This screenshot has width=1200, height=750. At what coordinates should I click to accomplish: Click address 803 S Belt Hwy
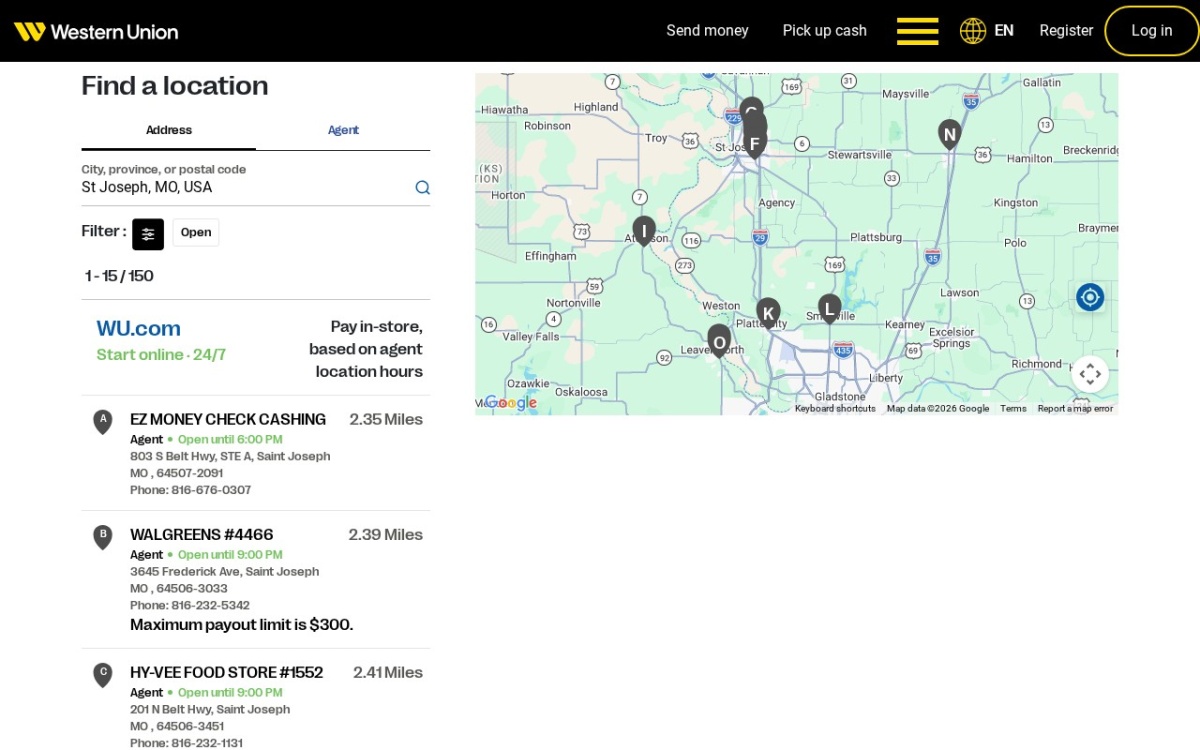(x=230, y=456)
